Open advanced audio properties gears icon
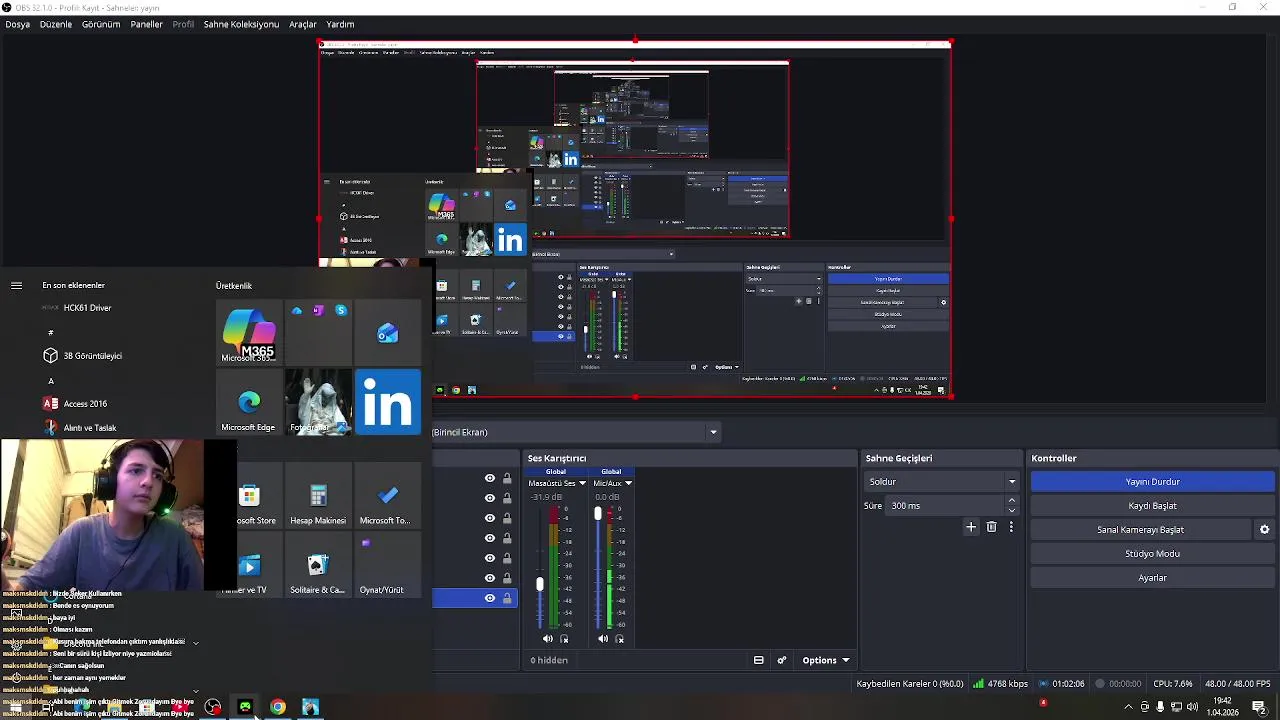This screenshot has height=720, width=1280. [x=782, y=660]
